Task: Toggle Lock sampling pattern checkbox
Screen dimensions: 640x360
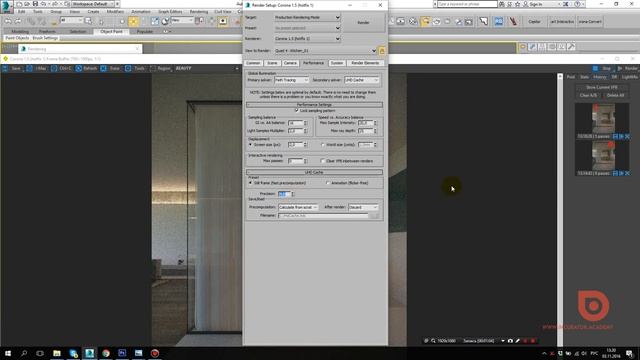Action: [x=297, y=111]
